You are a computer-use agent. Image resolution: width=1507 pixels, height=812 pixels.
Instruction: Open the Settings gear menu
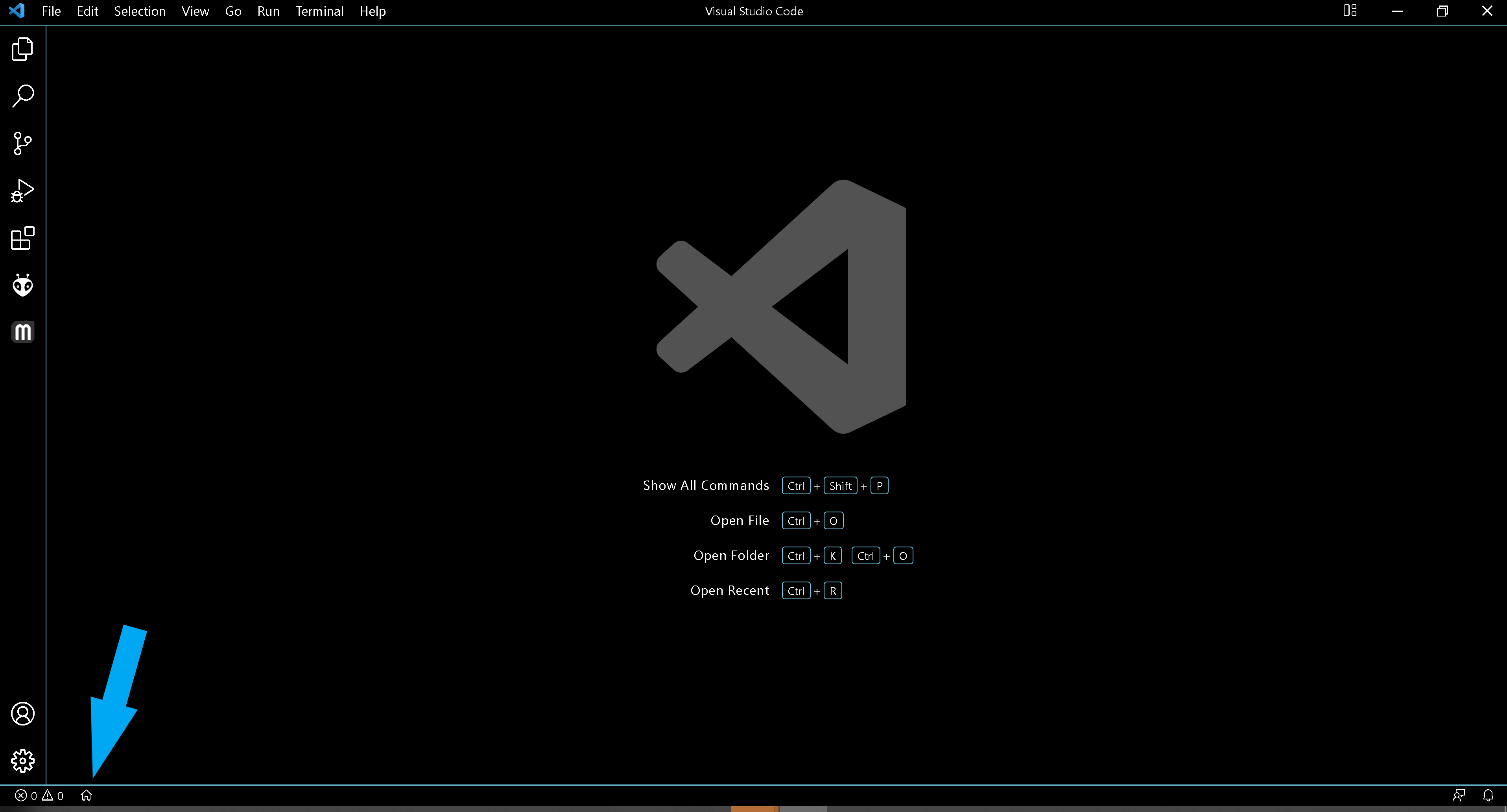pos(22,761)
